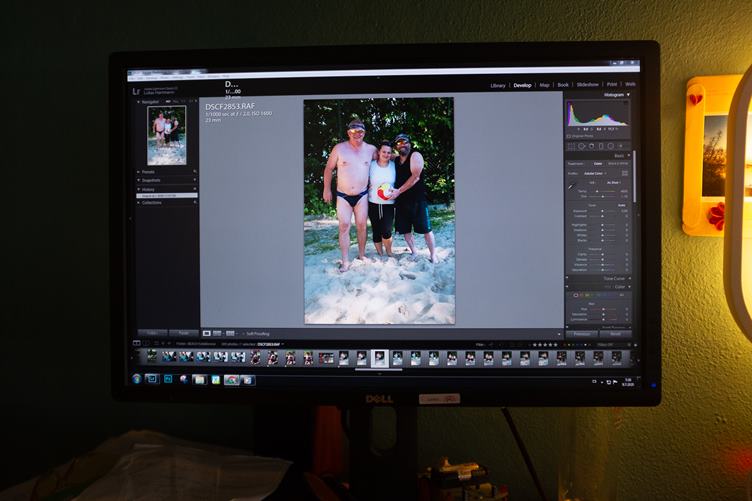The width and height of the screenshot is (752, 501).
Task: Open the Windows Start button
Action: tap(137, 379)
